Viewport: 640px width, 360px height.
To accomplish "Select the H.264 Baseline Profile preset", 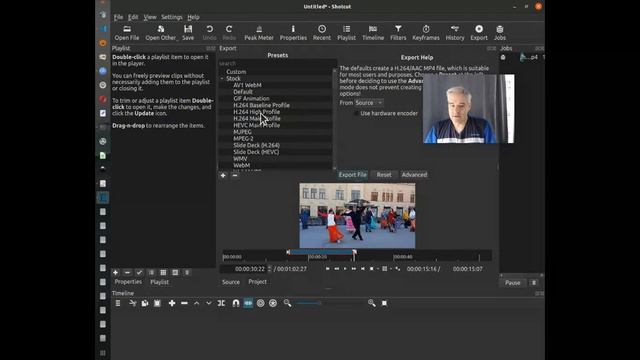I will pos(261,105).
